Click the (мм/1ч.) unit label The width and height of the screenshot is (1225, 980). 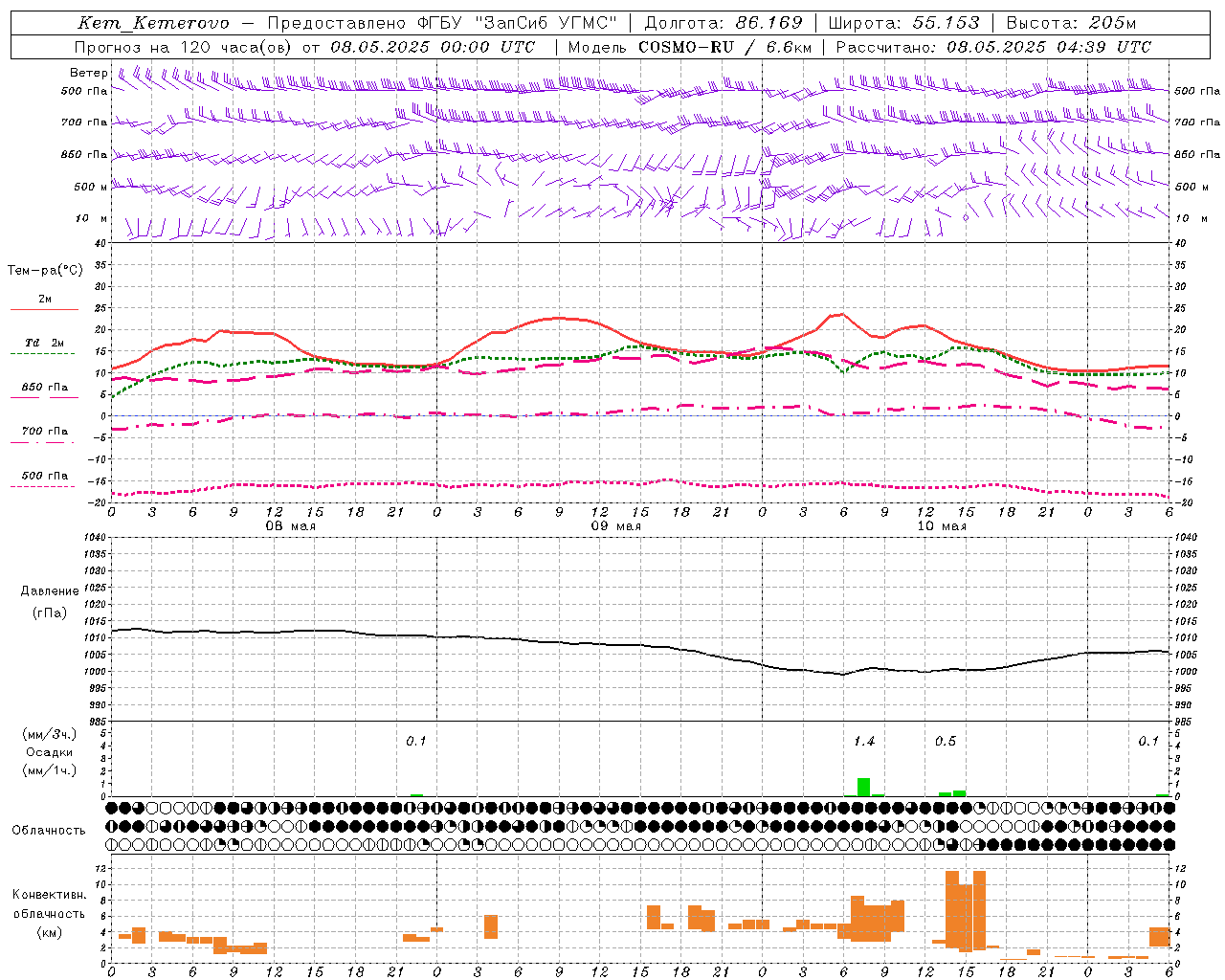[50, 770]
